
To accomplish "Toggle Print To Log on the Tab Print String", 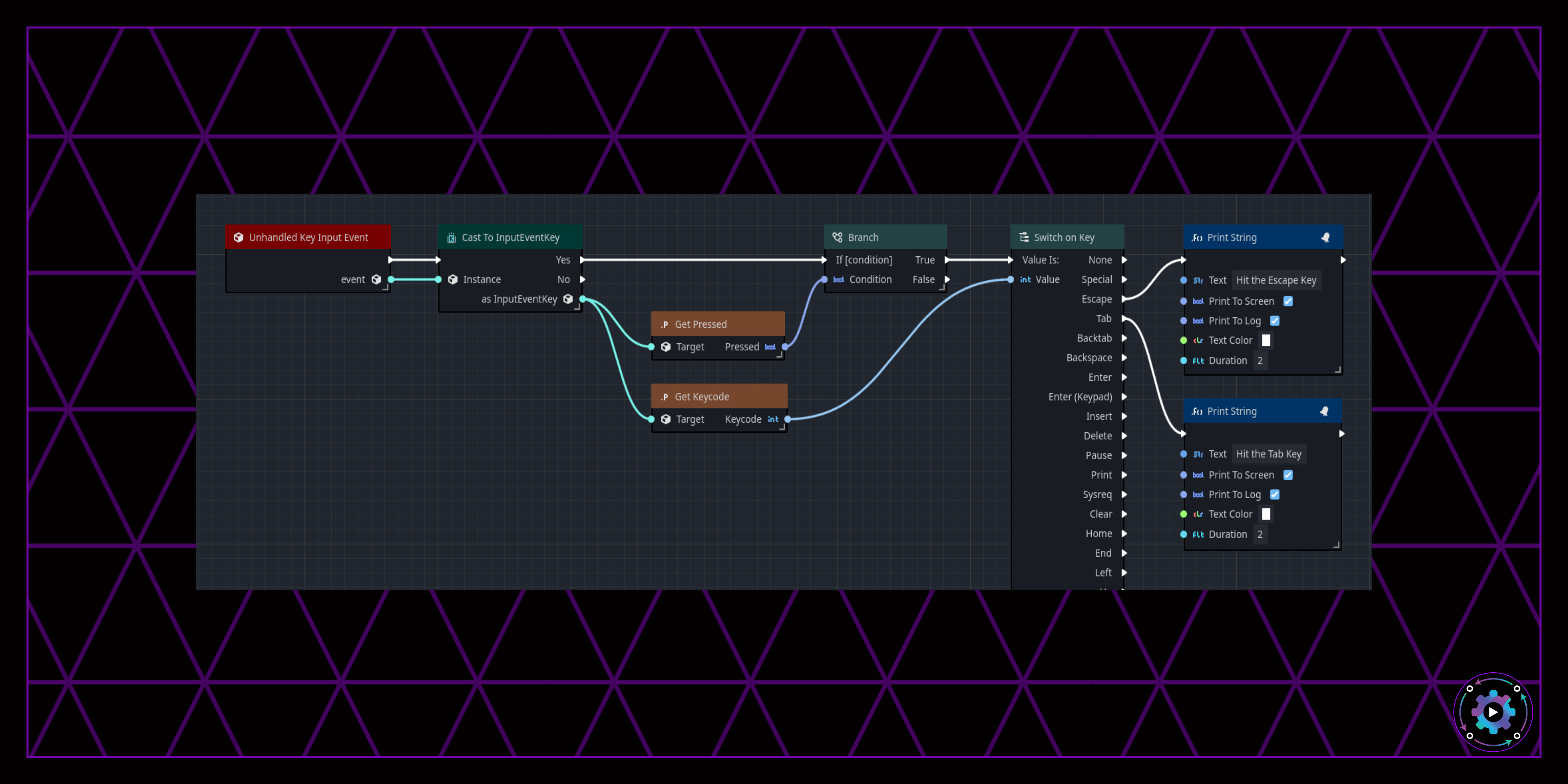I will [1275, 494].
